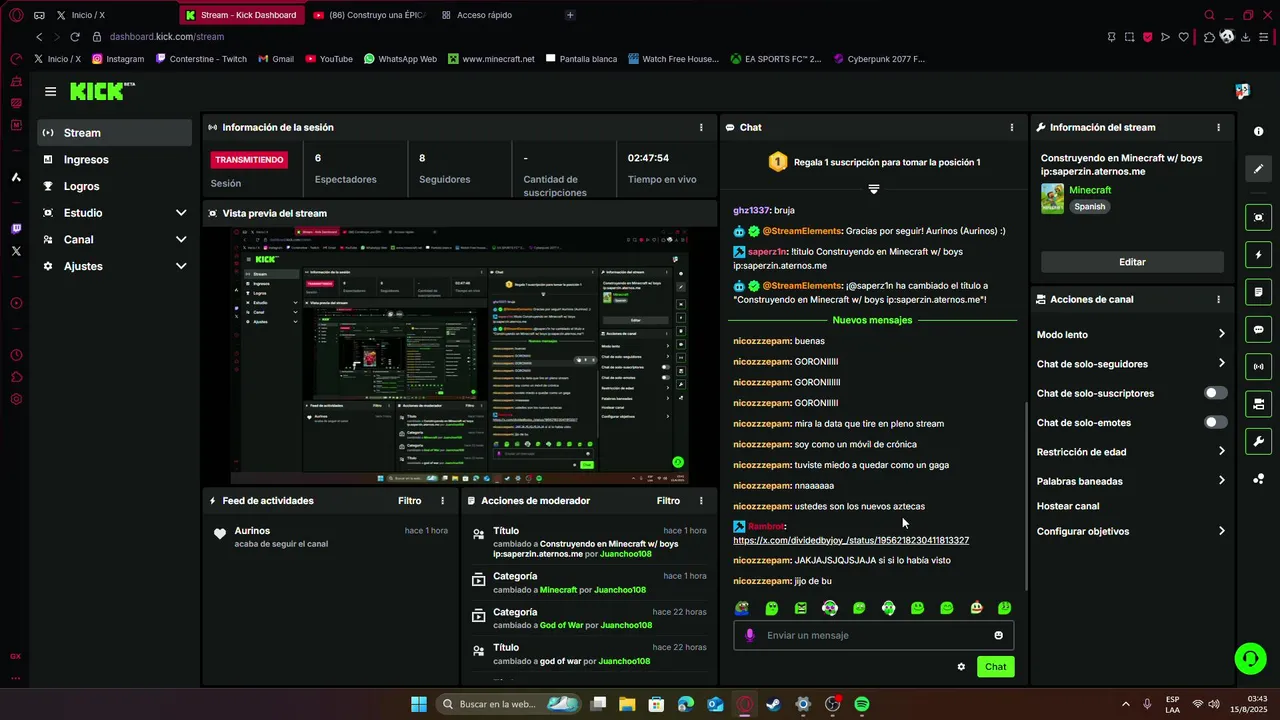Click the green support headset floating button
The image size is (1280, 720).
pyautogui.click(x=1250, y=658)
